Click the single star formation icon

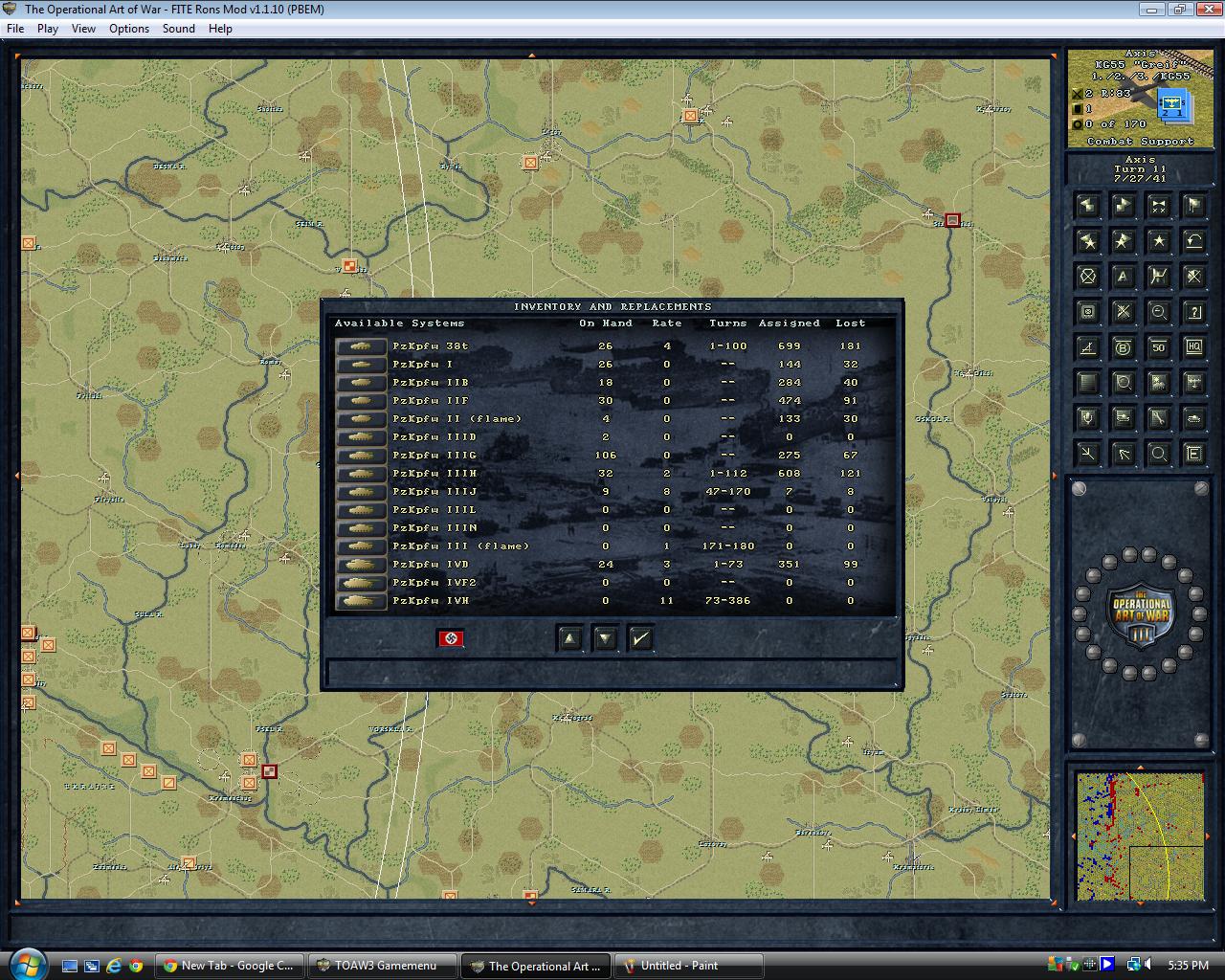[1158, 240]
